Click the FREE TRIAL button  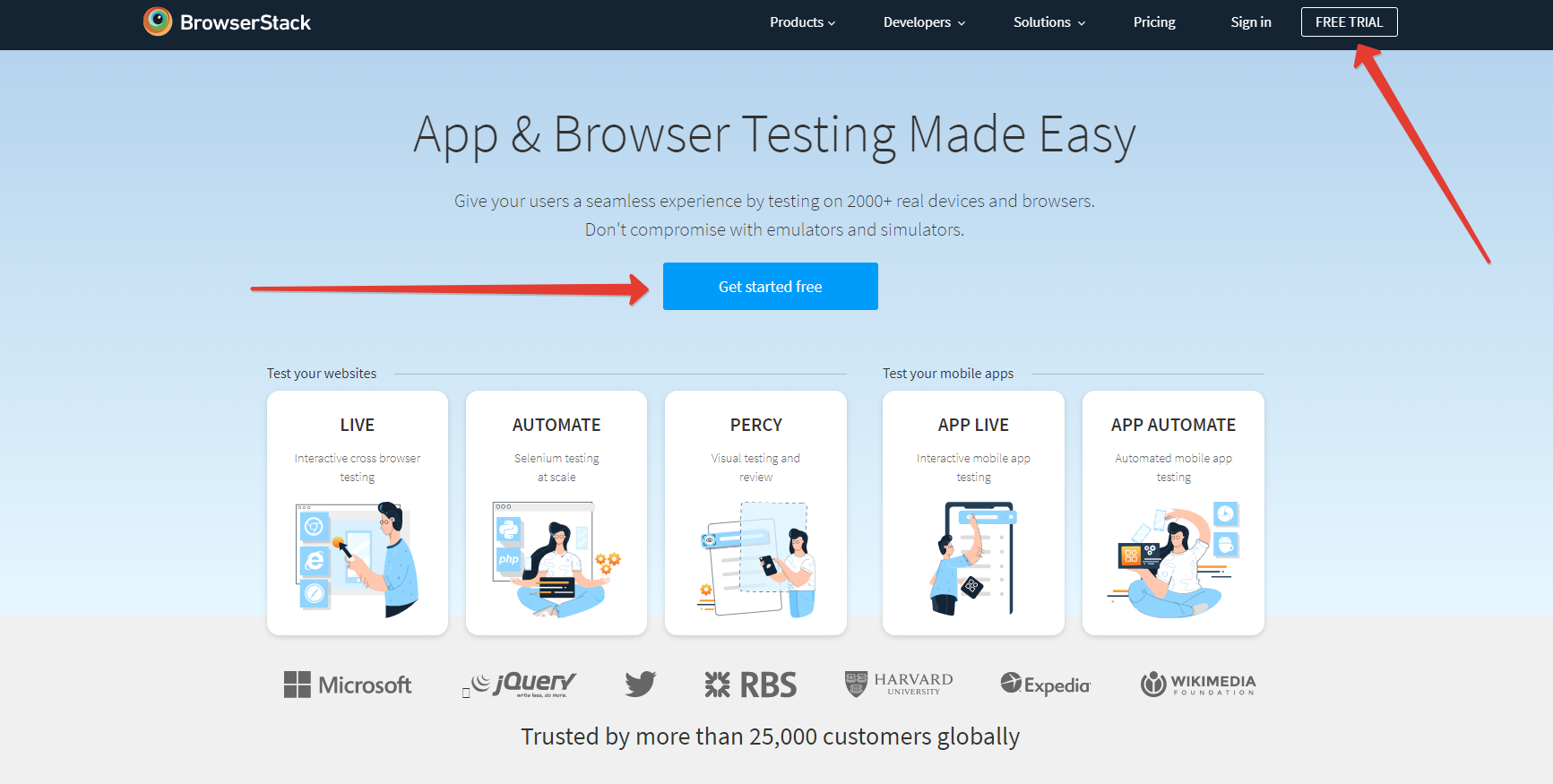[x=1349, y=22]
